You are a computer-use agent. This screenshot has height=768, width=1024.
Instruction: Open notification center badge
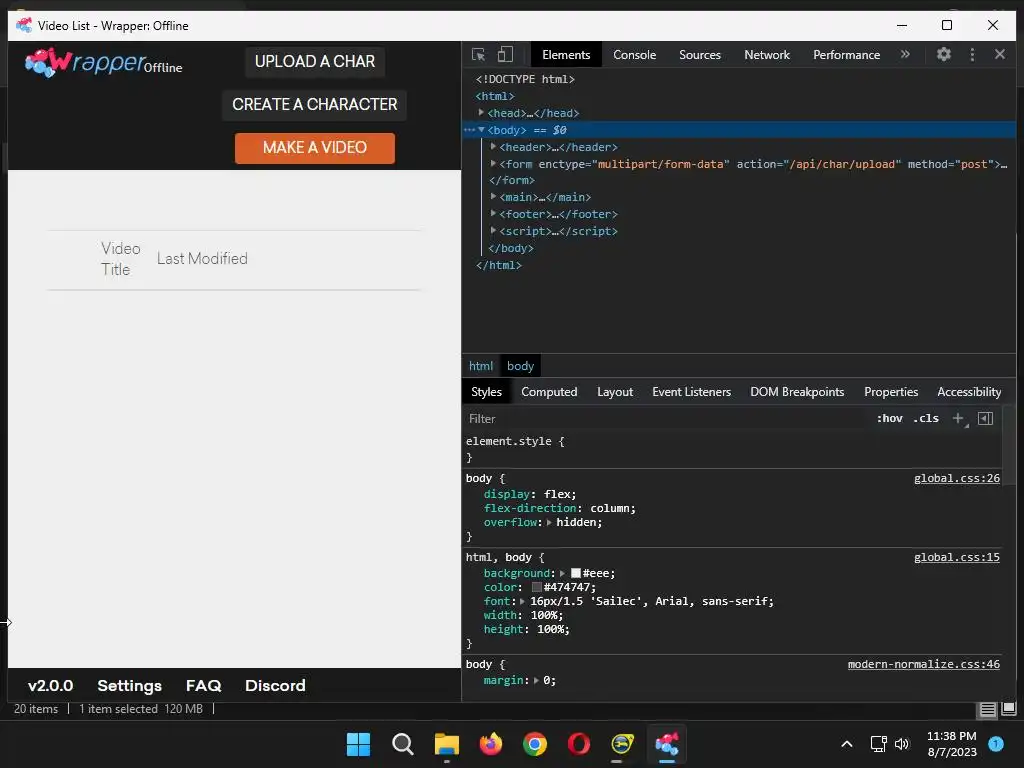tap(996, 744)
